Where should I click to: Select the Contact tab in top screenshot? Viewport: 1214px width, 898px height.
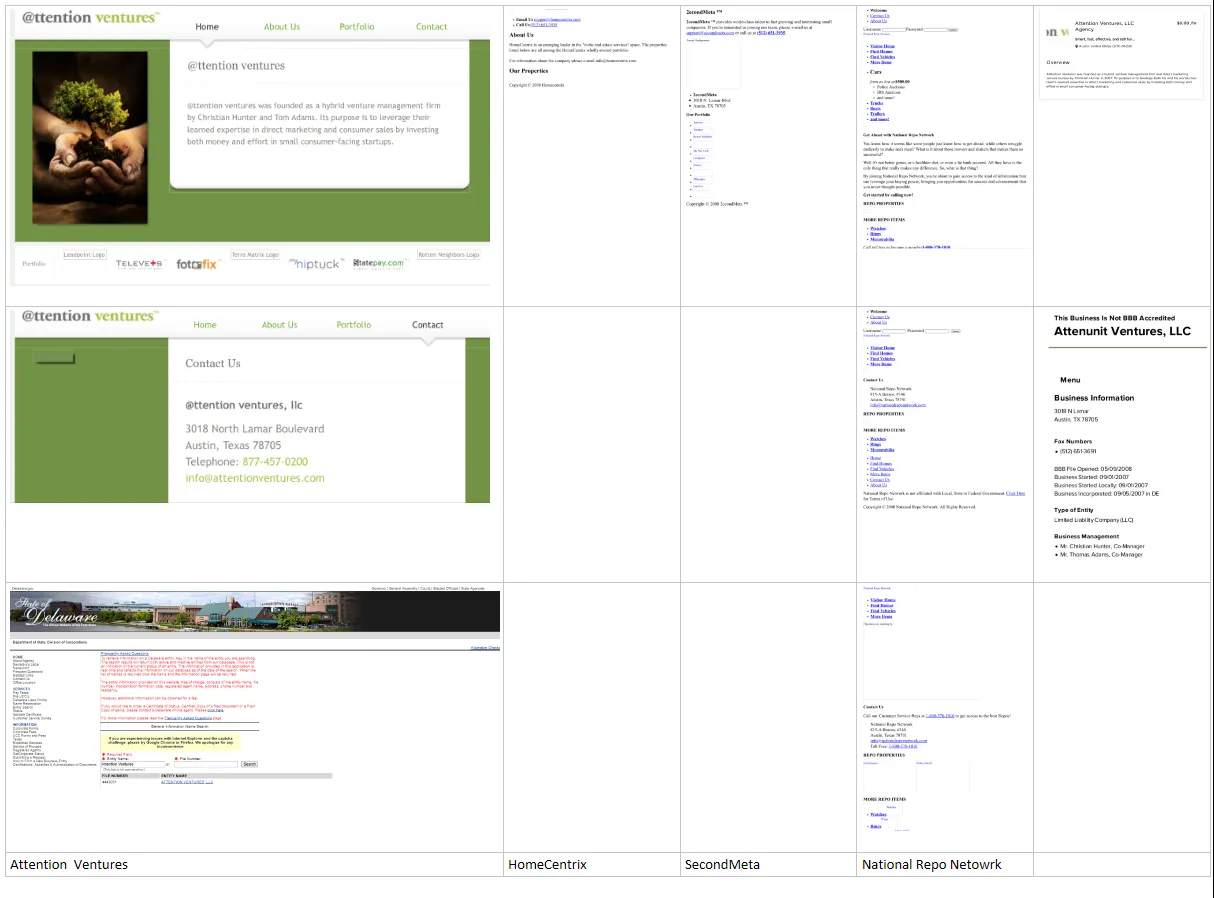432,27
